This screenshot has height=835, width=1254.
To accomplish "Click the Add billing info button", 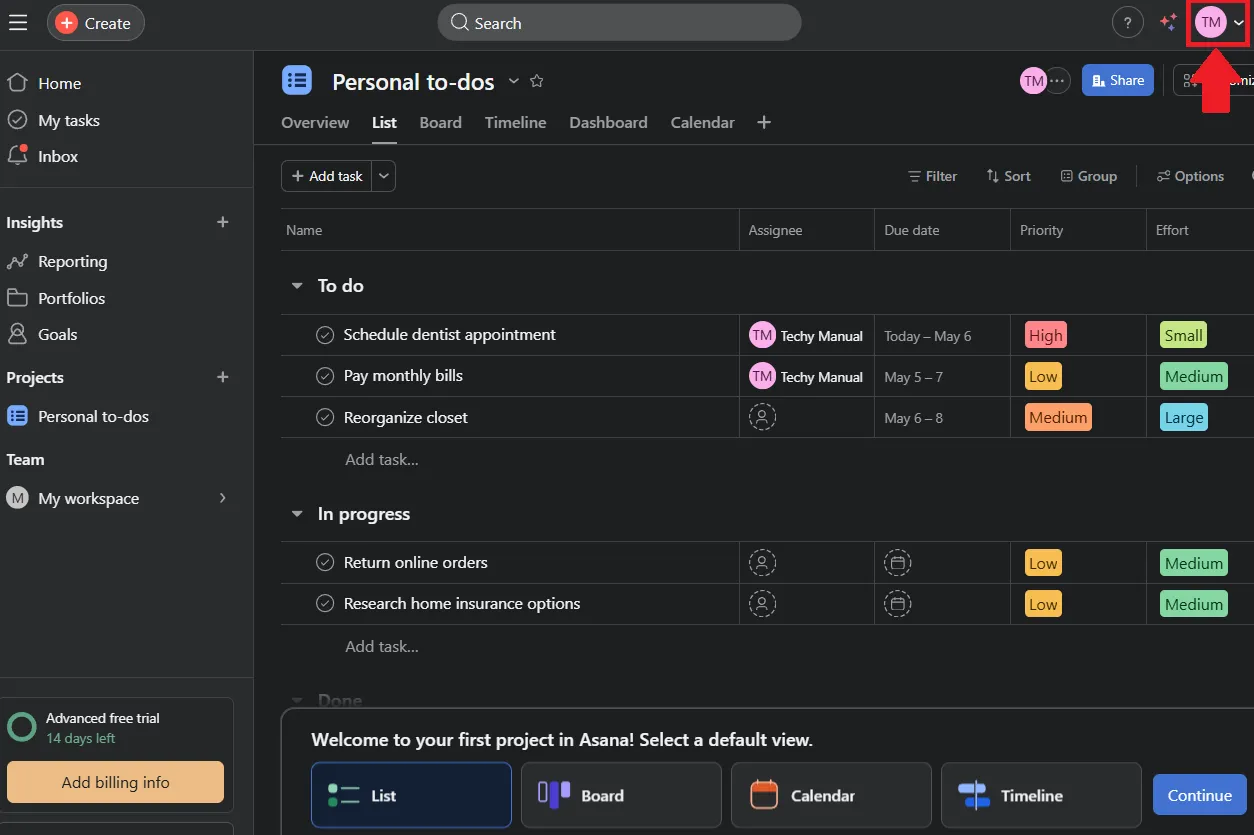I will click(115, 782).
